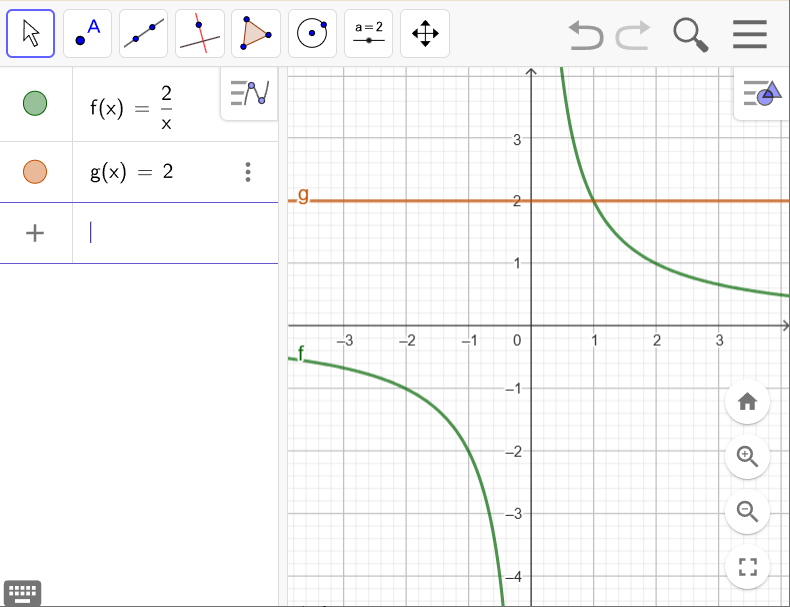Viewport: 790px width, 607px height.
Task: Select the Move arrow tool
Action: point(31,34)
